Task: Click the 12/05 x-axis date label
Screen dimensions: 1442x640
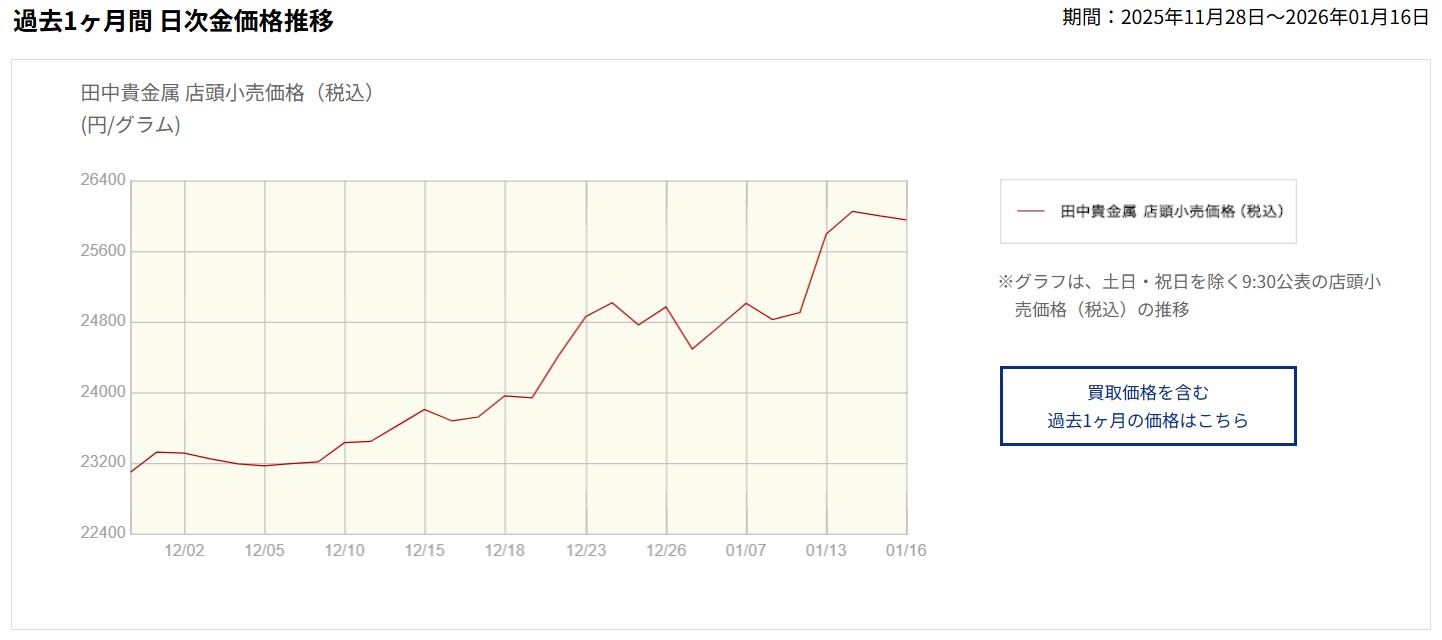Action: (x=264, y=550)
